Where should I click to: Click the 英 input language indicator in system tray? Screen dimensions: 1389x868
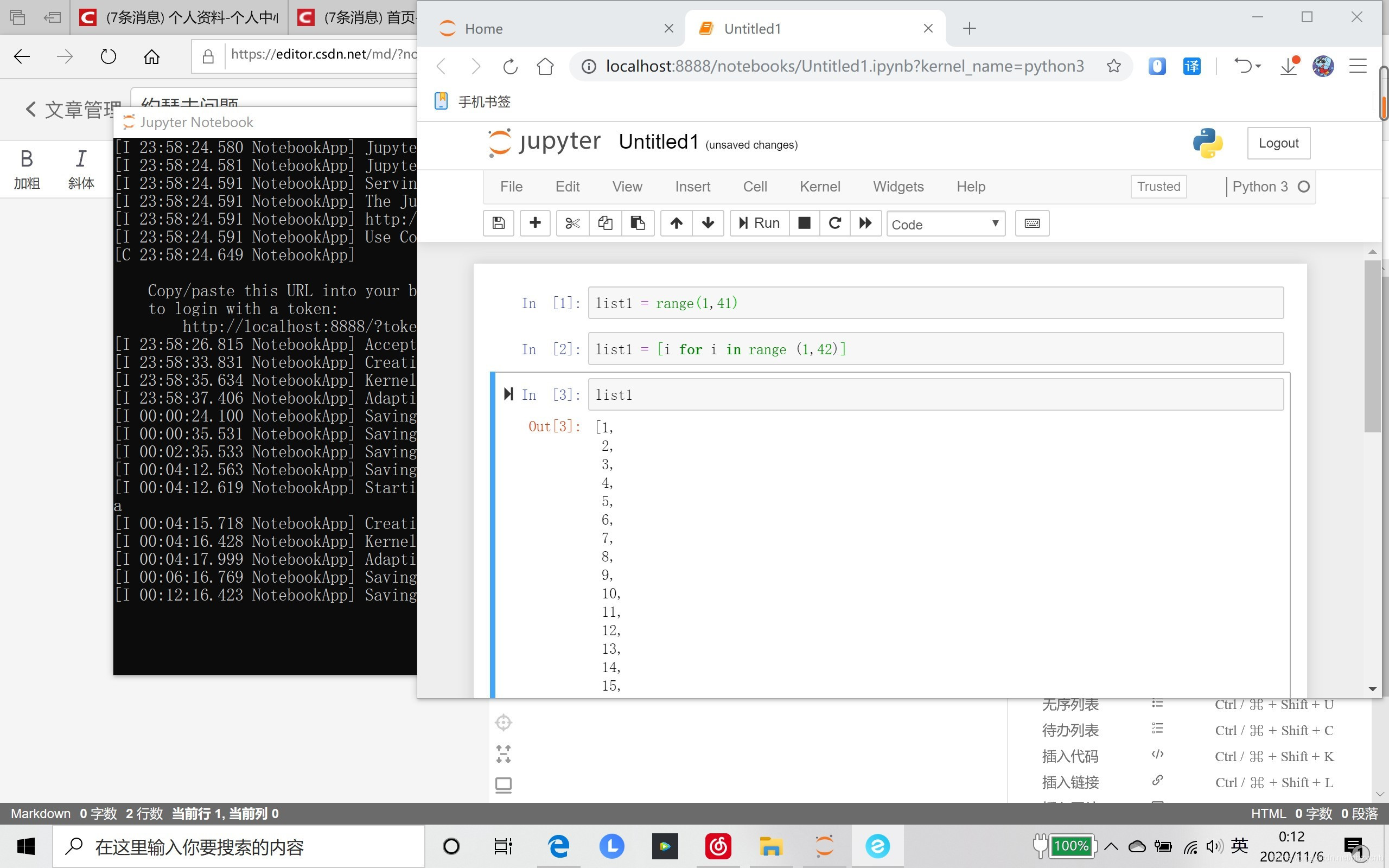1239,846
